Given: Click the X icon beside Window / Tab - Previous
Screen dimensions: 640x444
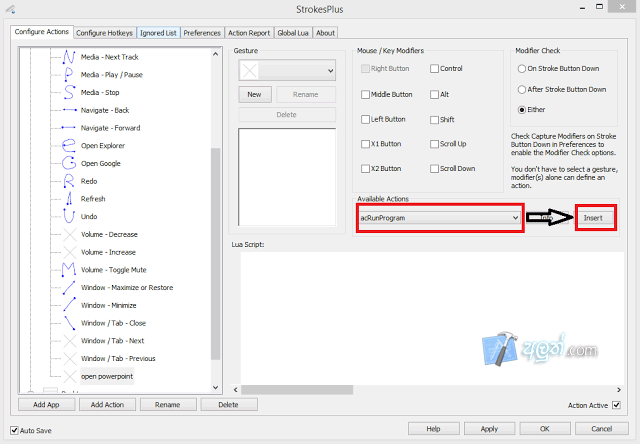Looking at the screenshot, I should pyautogui.click(x=70, y=358).
